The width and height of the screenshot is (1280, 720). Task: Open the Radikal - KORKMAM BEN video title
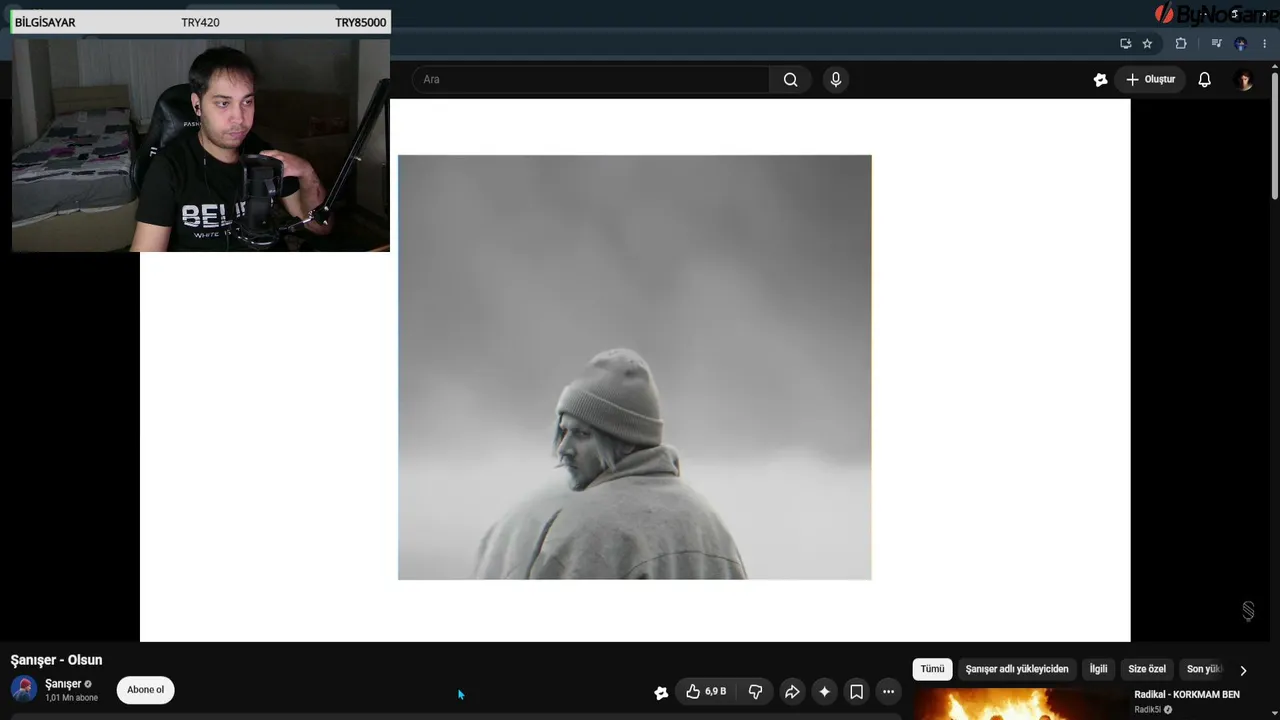pos(1187,694)
